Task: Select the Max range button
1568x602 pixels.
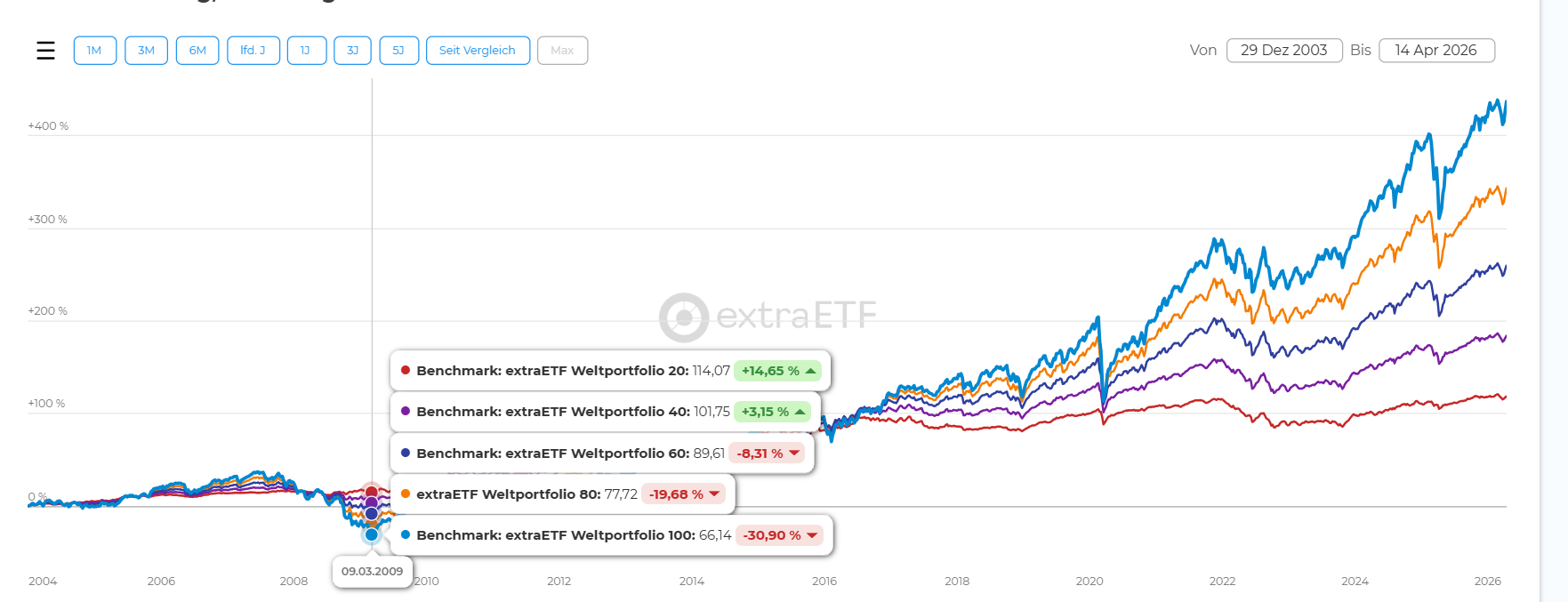Action: click(x=562, y=51)
